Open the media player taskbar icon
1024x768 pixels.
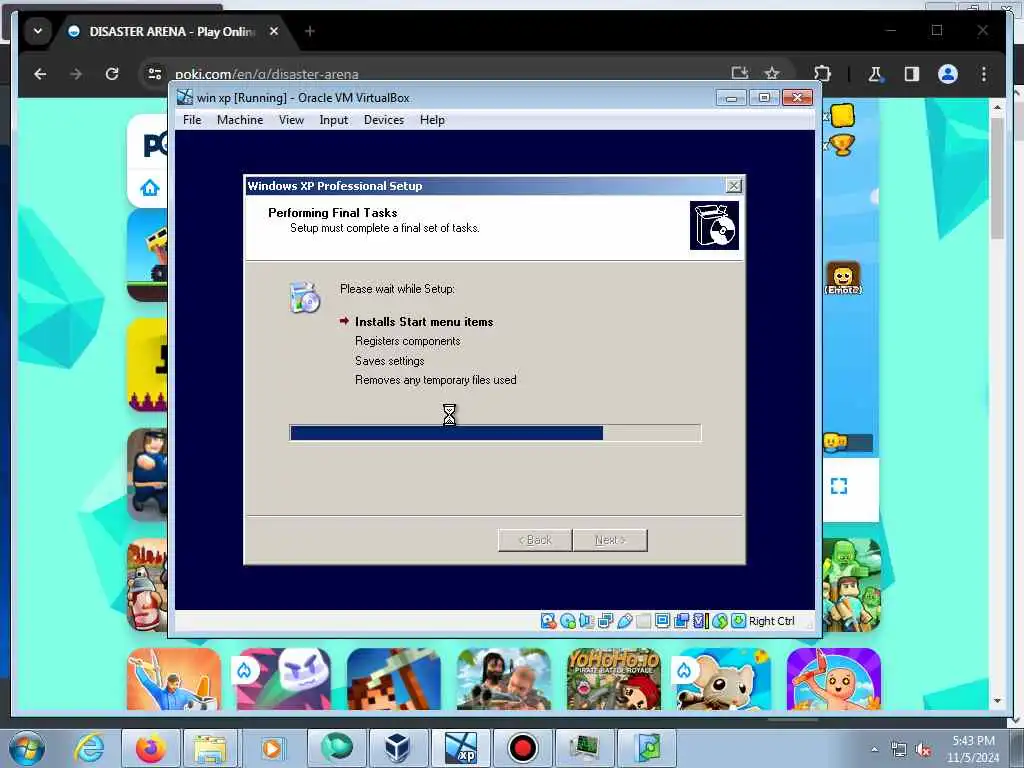click(x=272, y=748)
